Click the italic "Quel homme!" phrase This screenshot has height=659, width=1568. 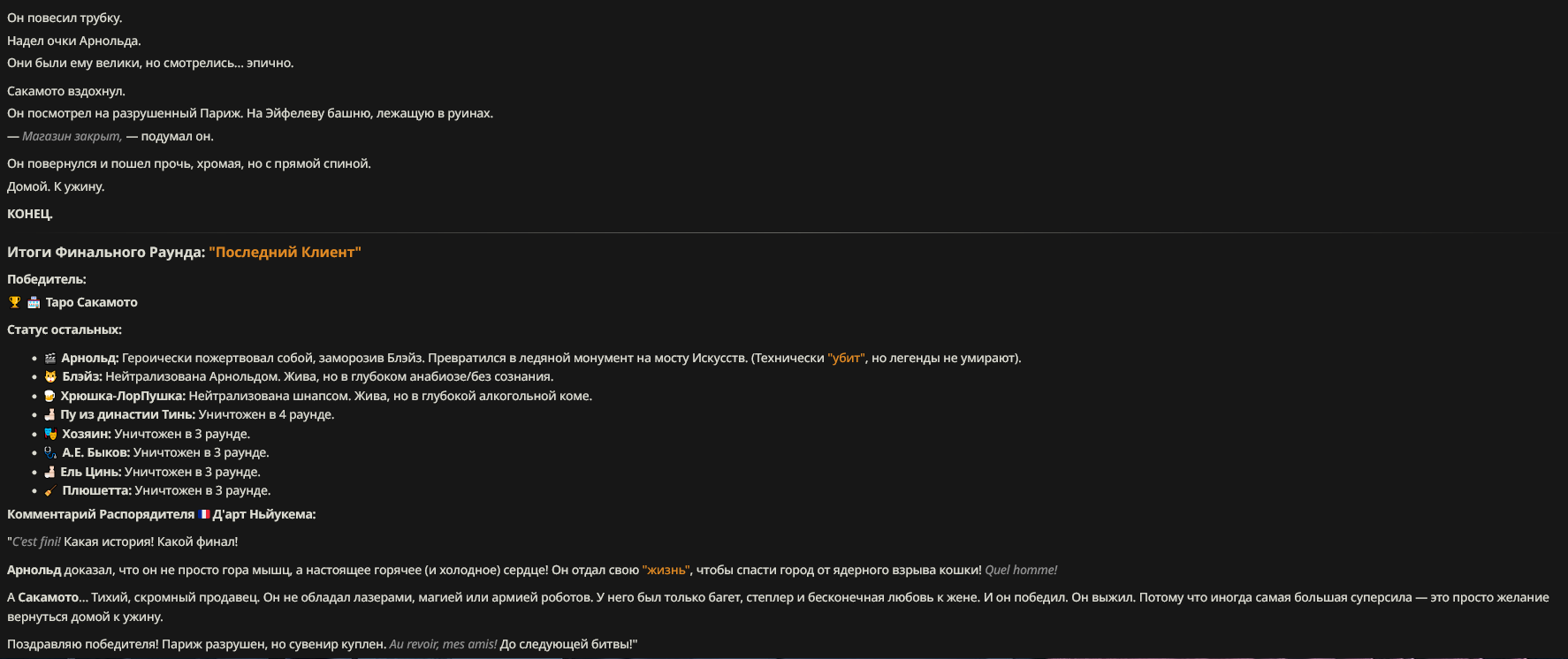click(x=1021, y=570)
